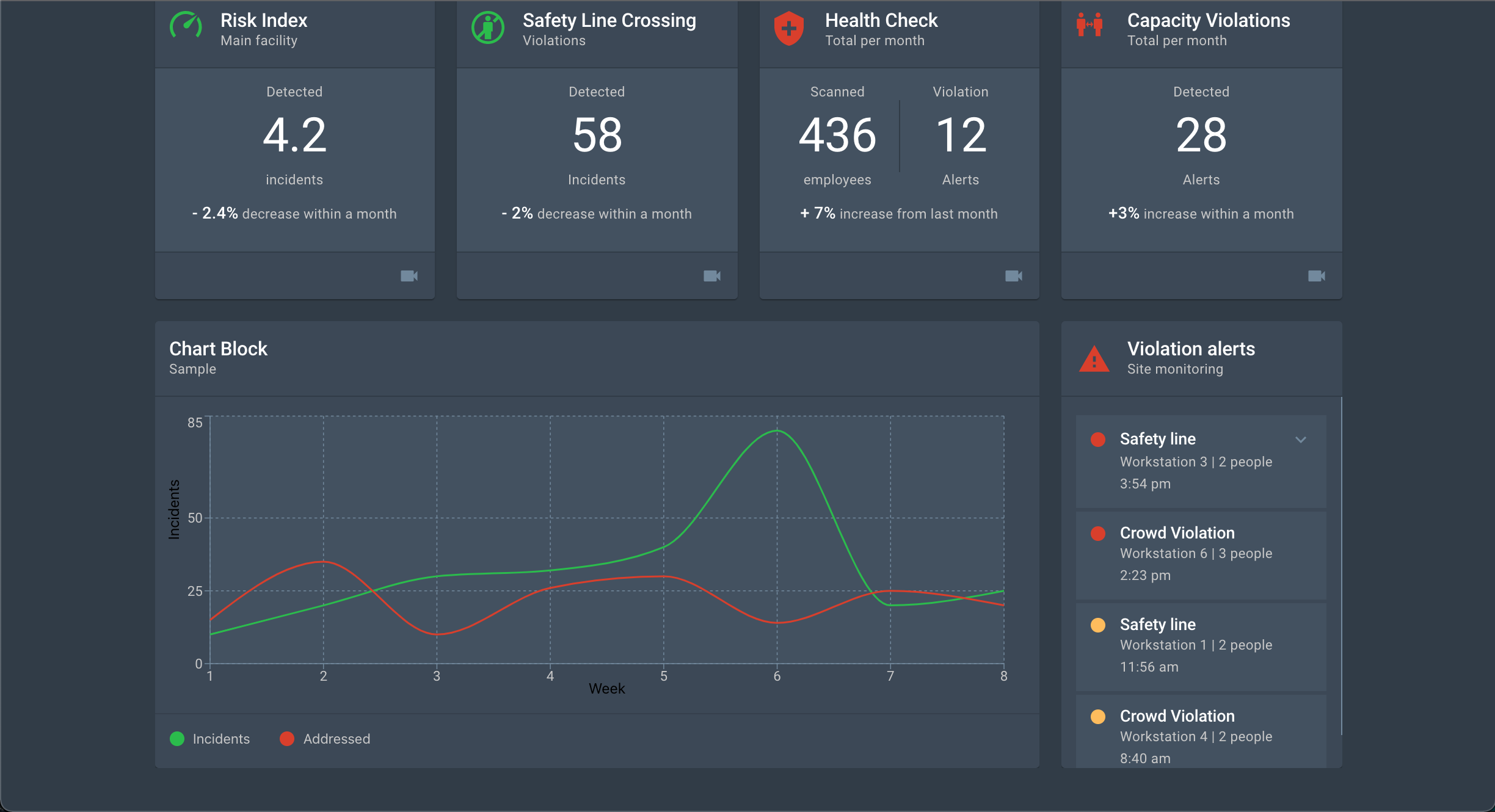The height and width of the screenshot is (812, 1495).
Task: Click the Health Check shield icon
Action: 788,28
